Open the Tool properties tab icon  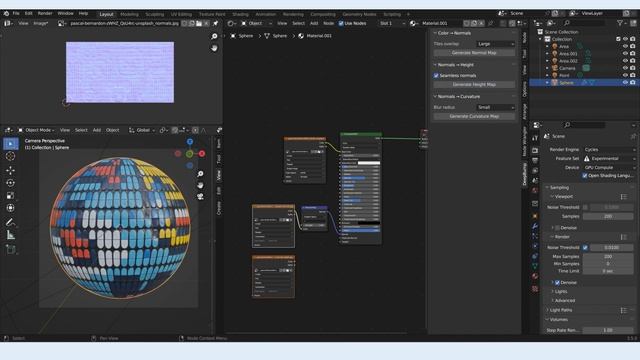pyautogui.click(x=535, y=138)
